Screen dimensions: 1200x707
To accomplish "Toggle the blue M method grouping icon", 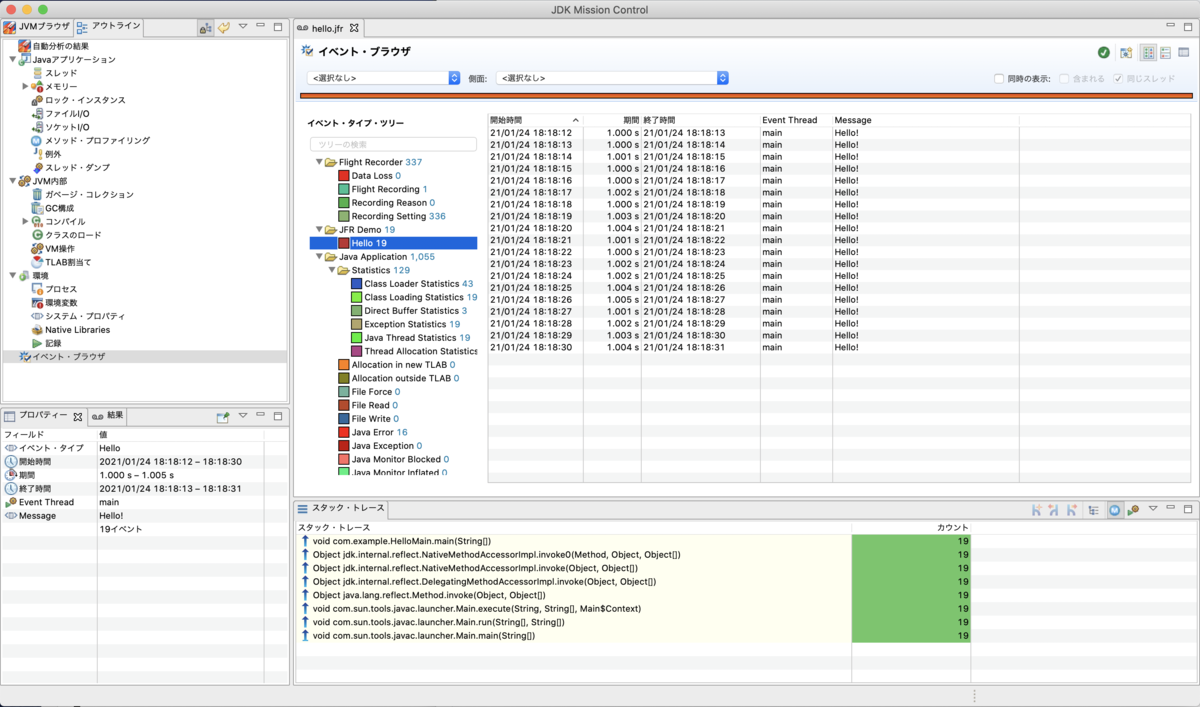I will (x=1114, y=510).
